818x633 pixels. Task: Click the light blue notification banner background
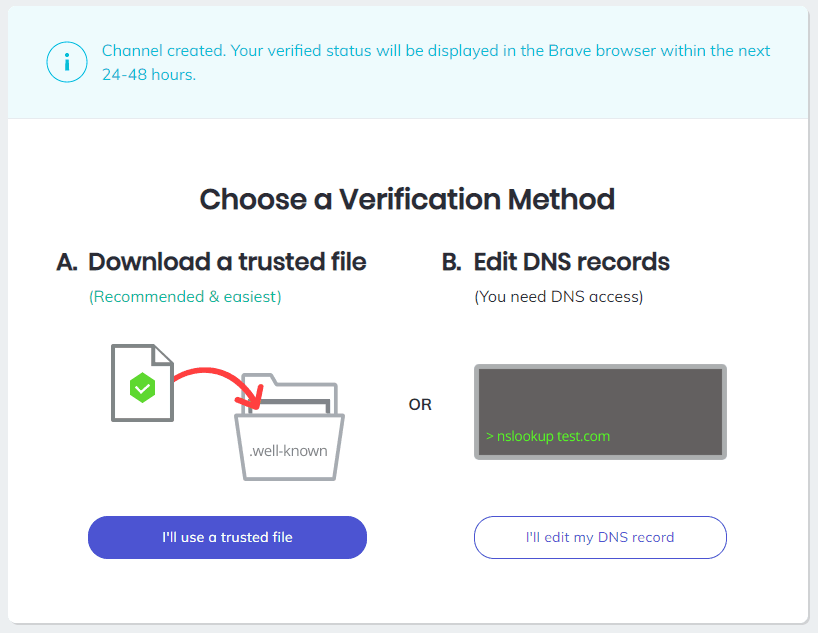[408, 63]
